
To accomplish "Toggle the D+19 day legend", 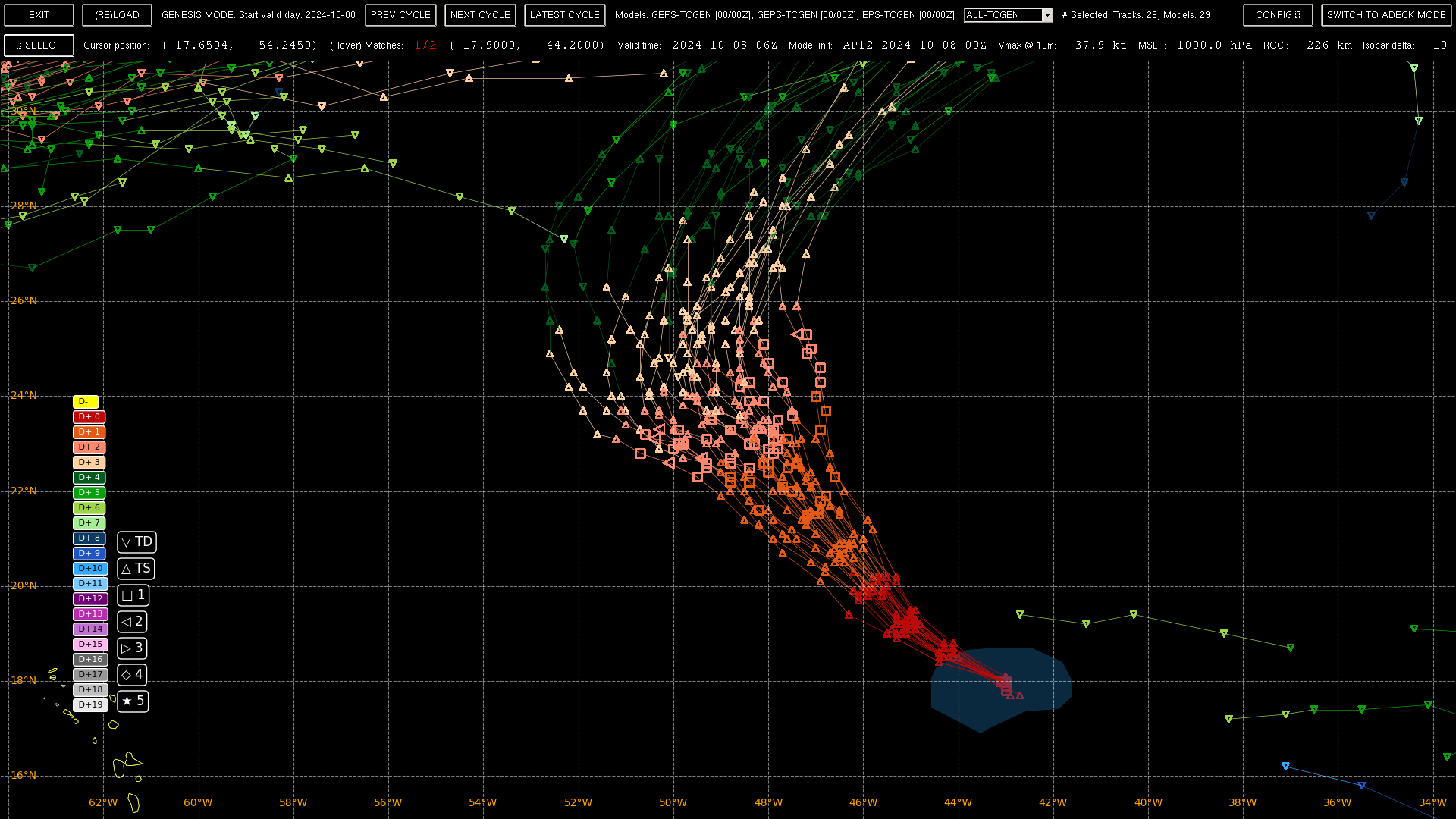I will point(90,705).
